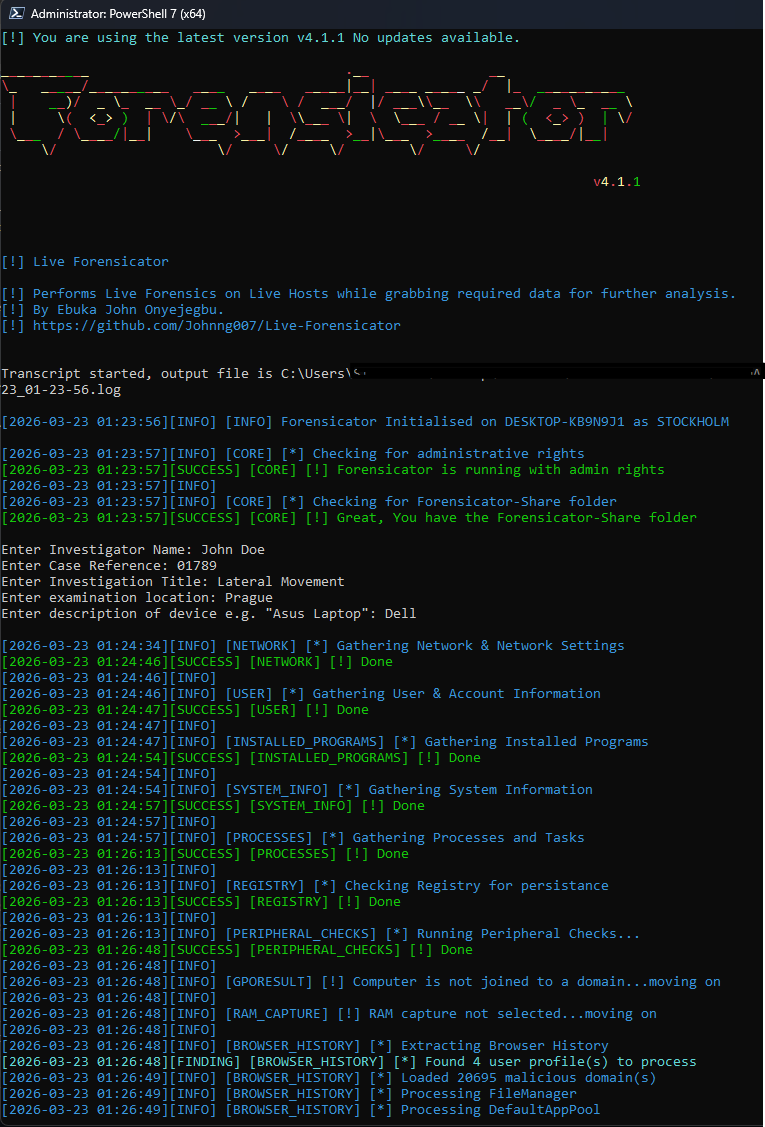
Task: Click the '[NETWORK] [!] Done' success line
Action: [197, 661]
